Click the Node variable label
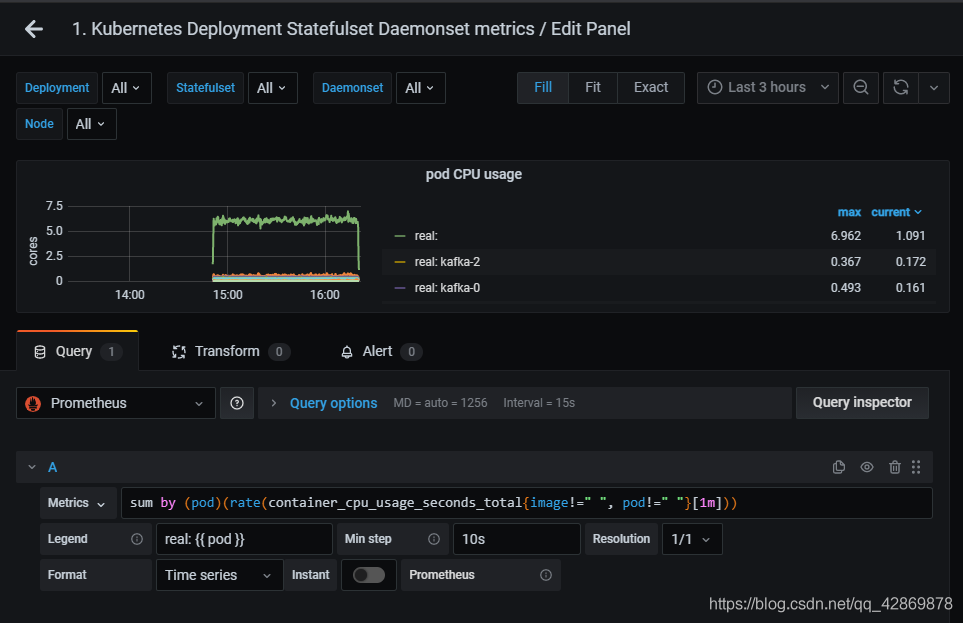963x623 pixels. click(x=39, y=124)
